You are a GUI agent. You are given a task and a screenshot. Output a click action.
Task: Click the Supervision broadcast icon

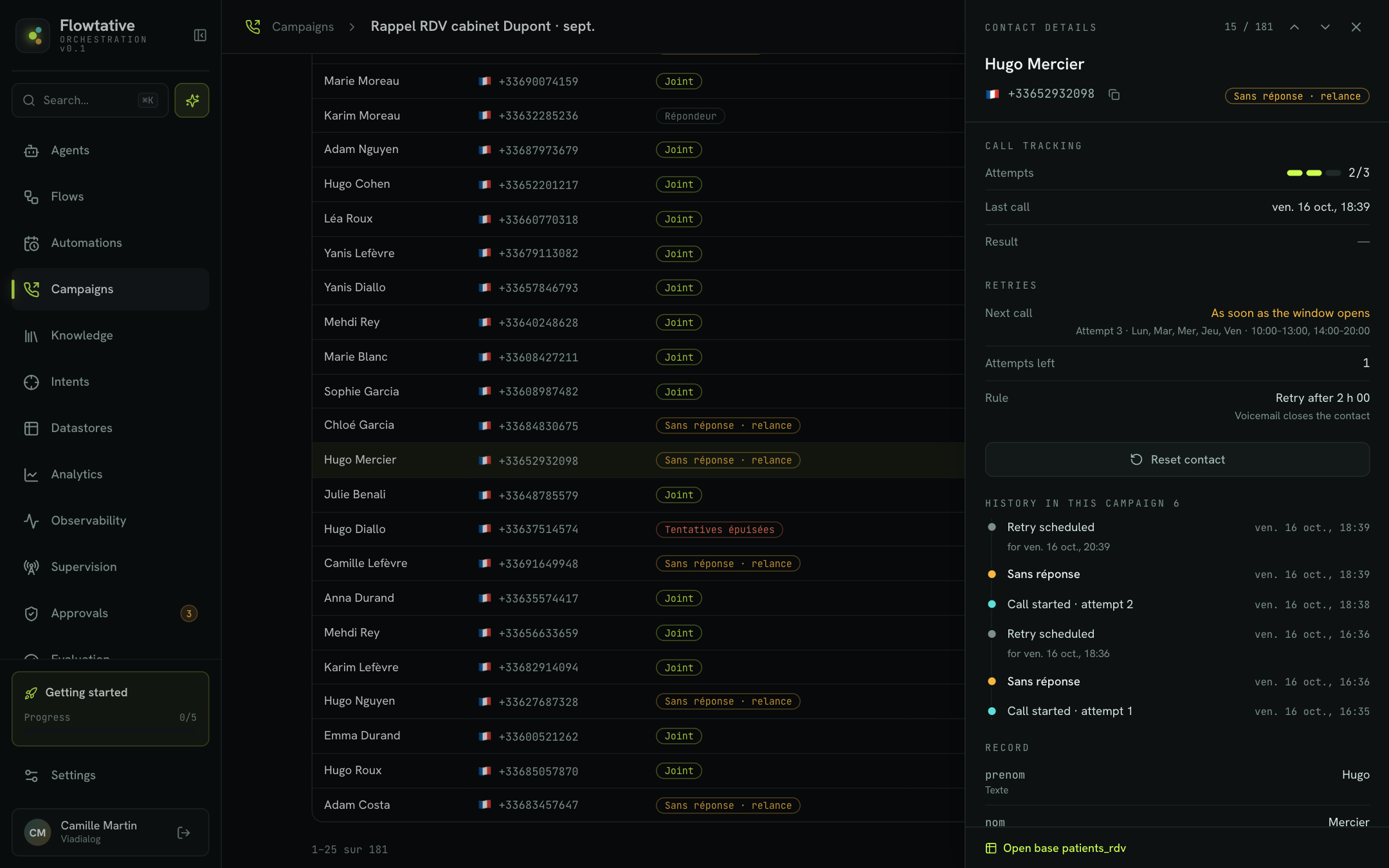pos(32,567)
